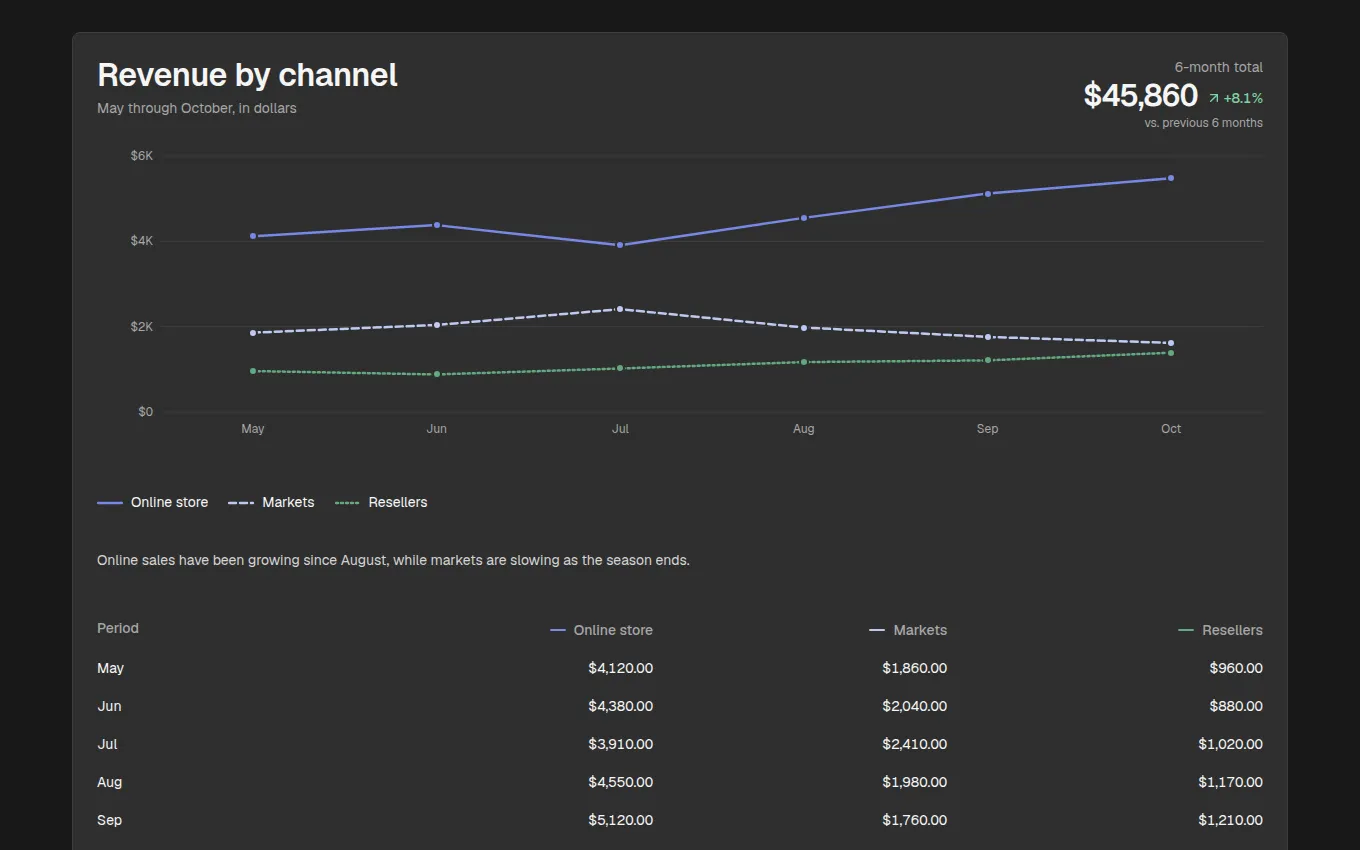Image resolution: width=1360 pixels, height=850 pixels.
Task: Click the $5,120.00 cell in the Sep row
Action: click(620, 820)
